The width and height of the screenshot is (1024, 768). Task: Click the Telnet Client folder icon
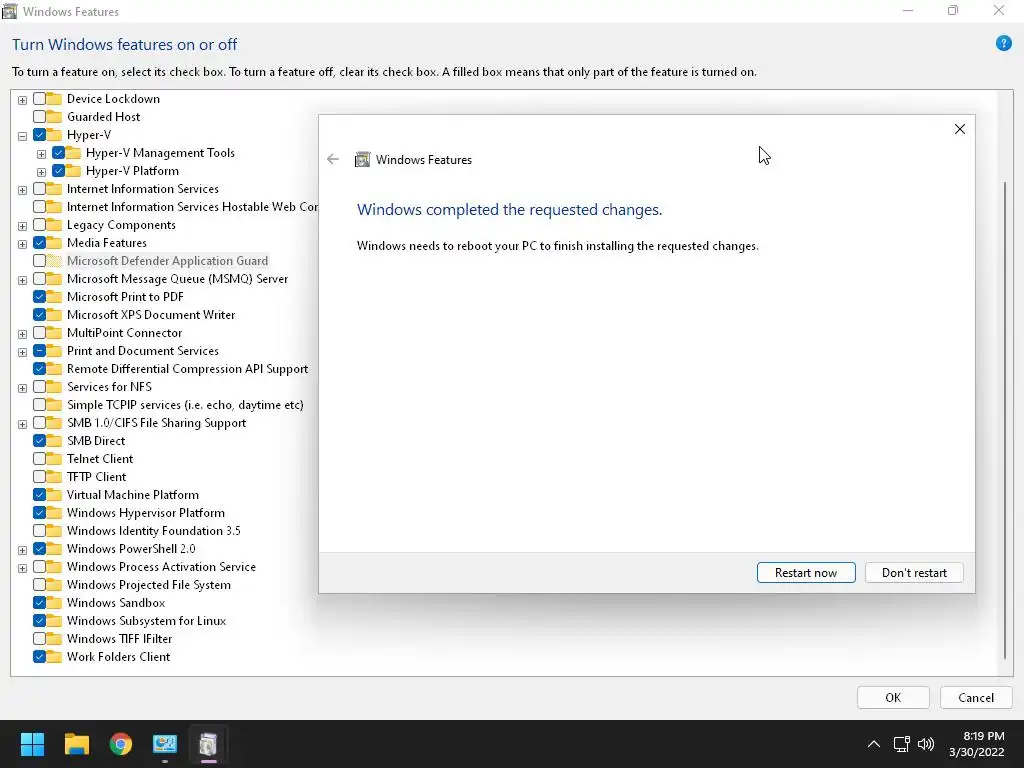coord(54,458)
